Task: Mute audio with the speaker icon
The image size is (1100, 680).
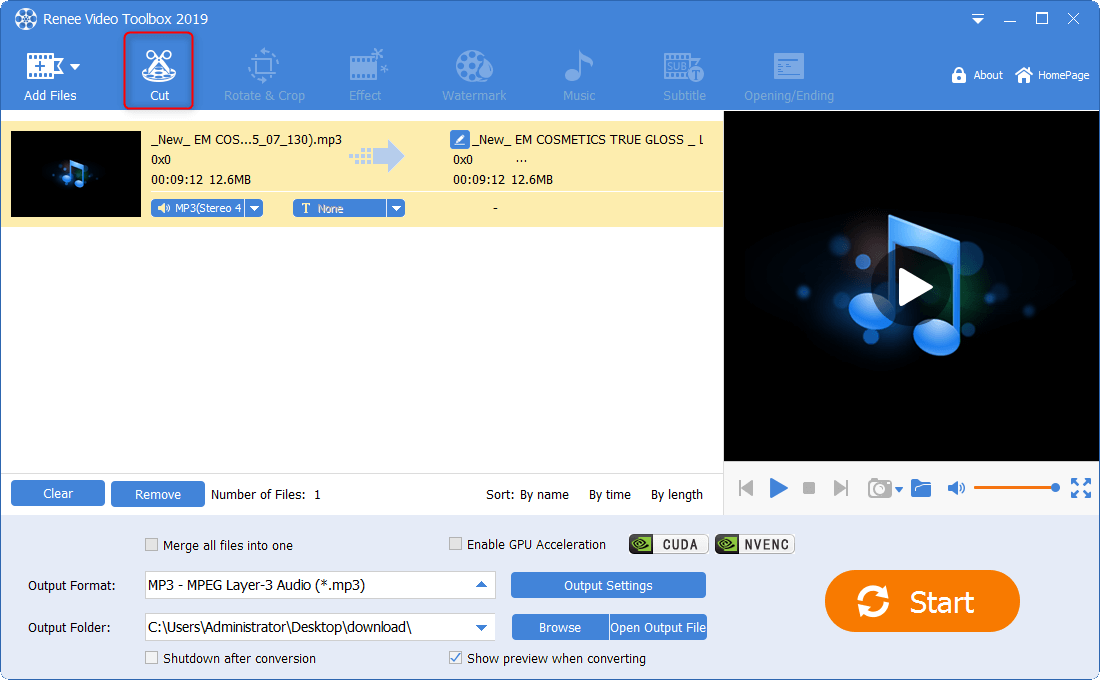Action: [x=956, y=488]
